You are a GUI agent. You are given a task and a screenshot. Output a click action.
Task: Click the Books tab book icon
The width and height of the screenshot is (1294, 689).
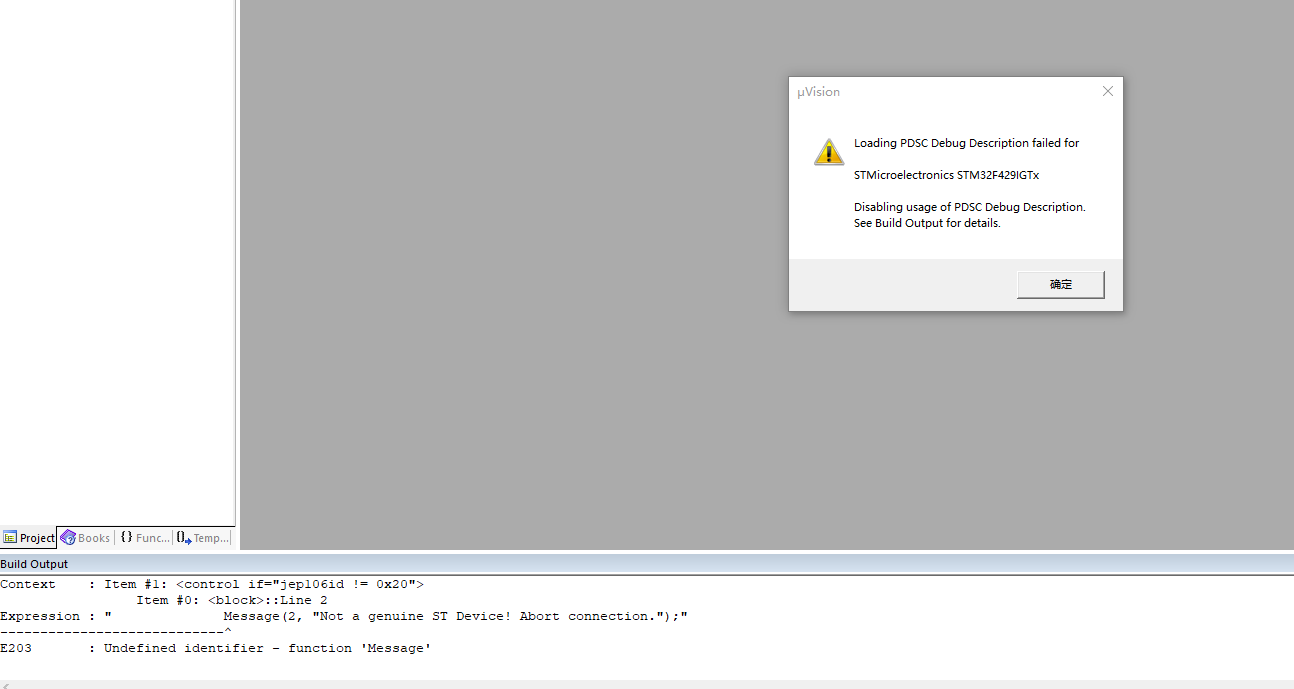(68, 538)
